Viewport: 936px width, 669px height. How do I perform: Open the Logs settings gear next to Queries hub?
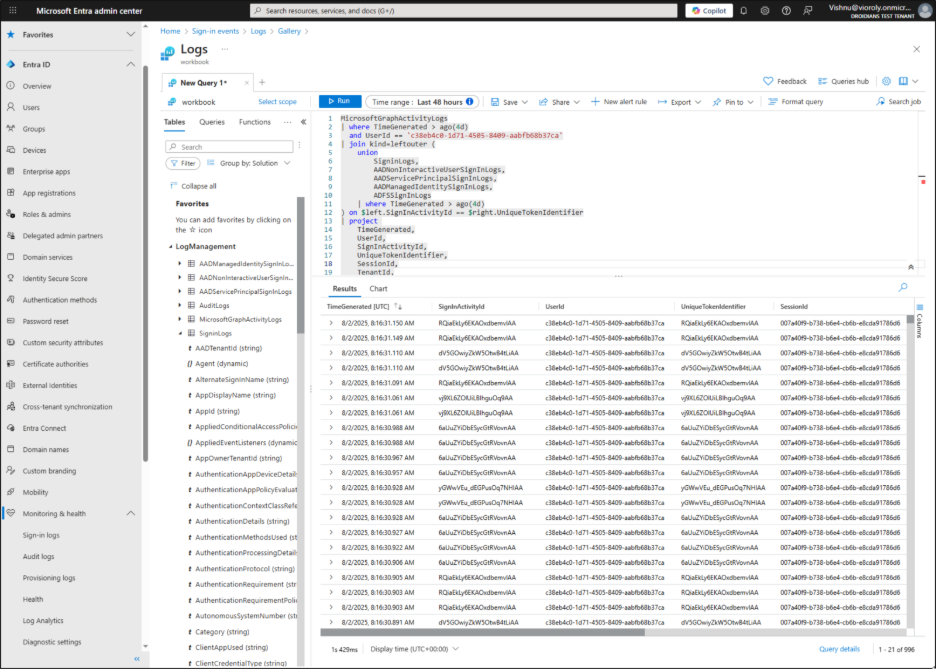point(886,81)
